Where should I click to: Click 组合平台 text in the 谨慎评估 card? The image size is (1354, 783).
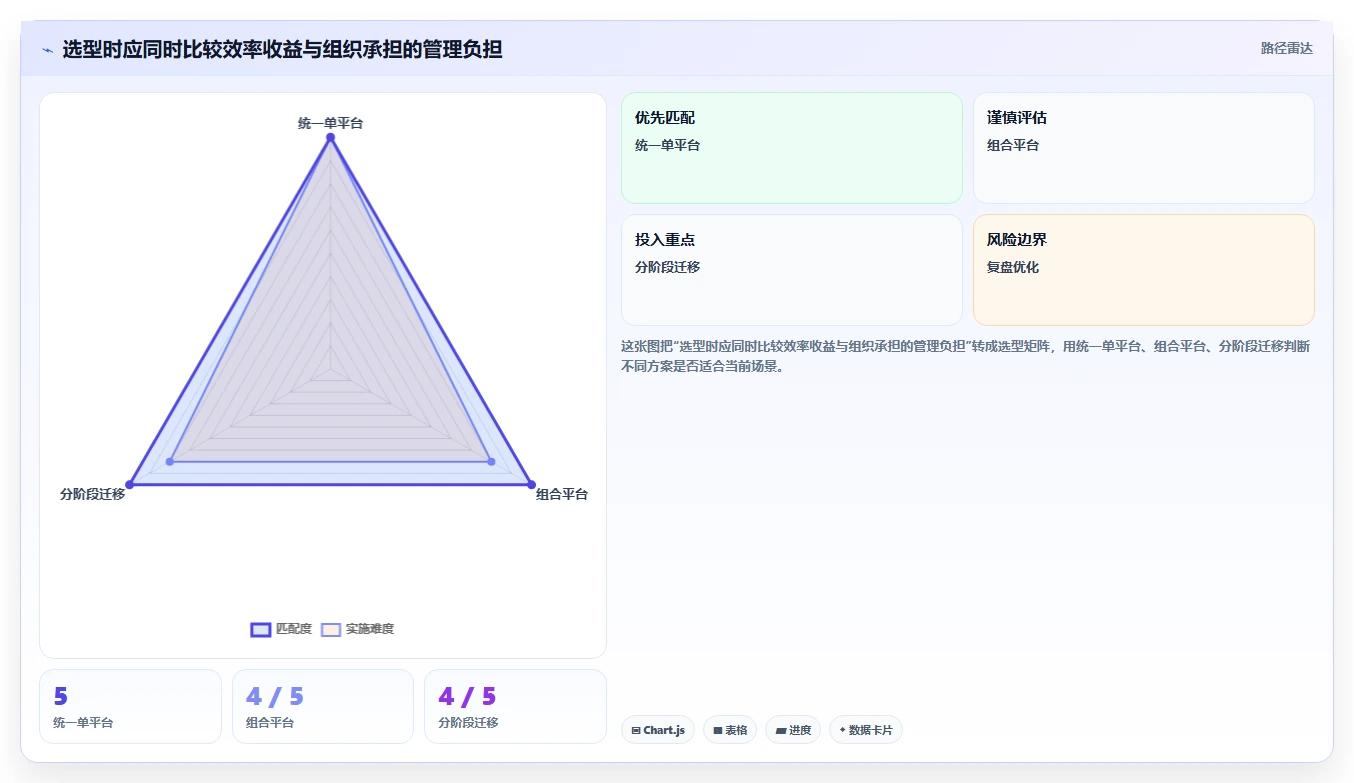click(1013, 145)
